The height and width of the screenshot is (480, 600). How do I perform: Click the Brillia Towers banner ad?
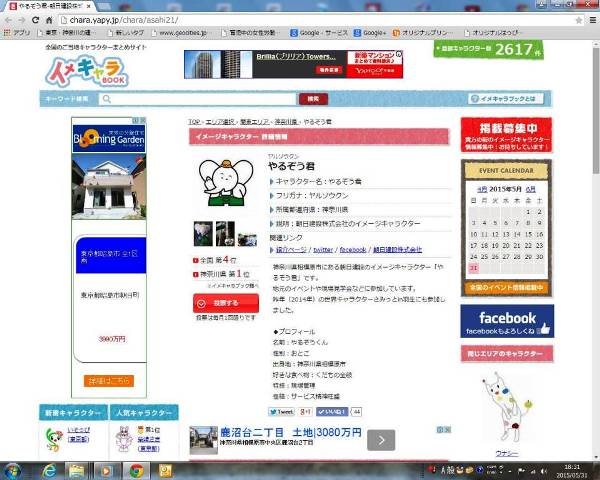(293, 64)
